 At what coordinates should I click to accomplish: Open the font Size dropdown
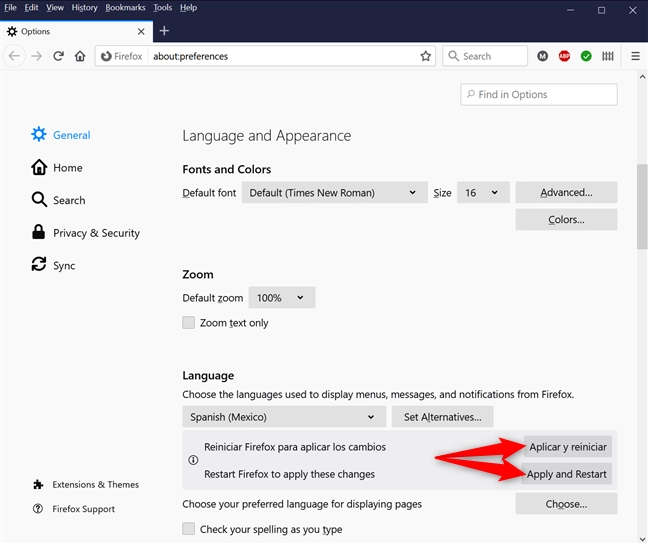pyautogui.click(x=483, y=193)
